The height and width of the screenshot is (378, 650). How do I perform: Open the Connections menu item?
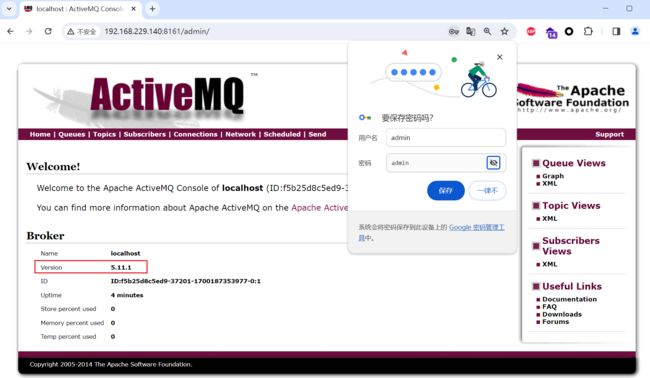pos(195,134)
